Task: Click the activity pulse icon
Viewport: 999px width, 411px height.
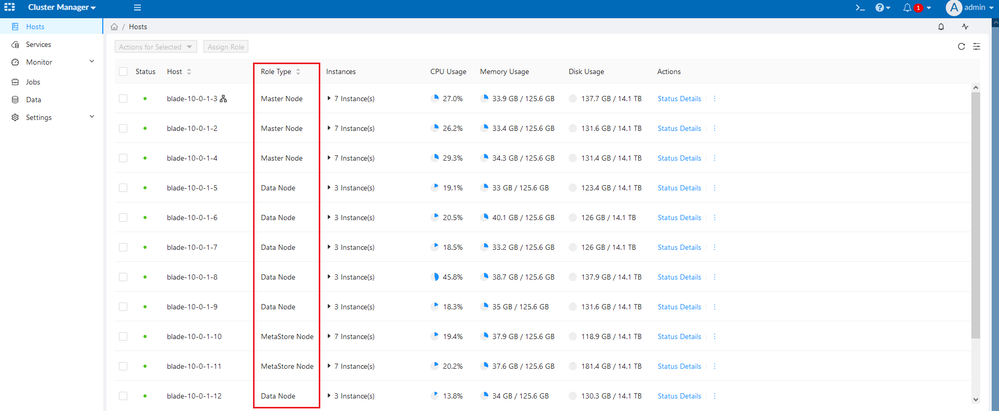Action: coord(965,27)
